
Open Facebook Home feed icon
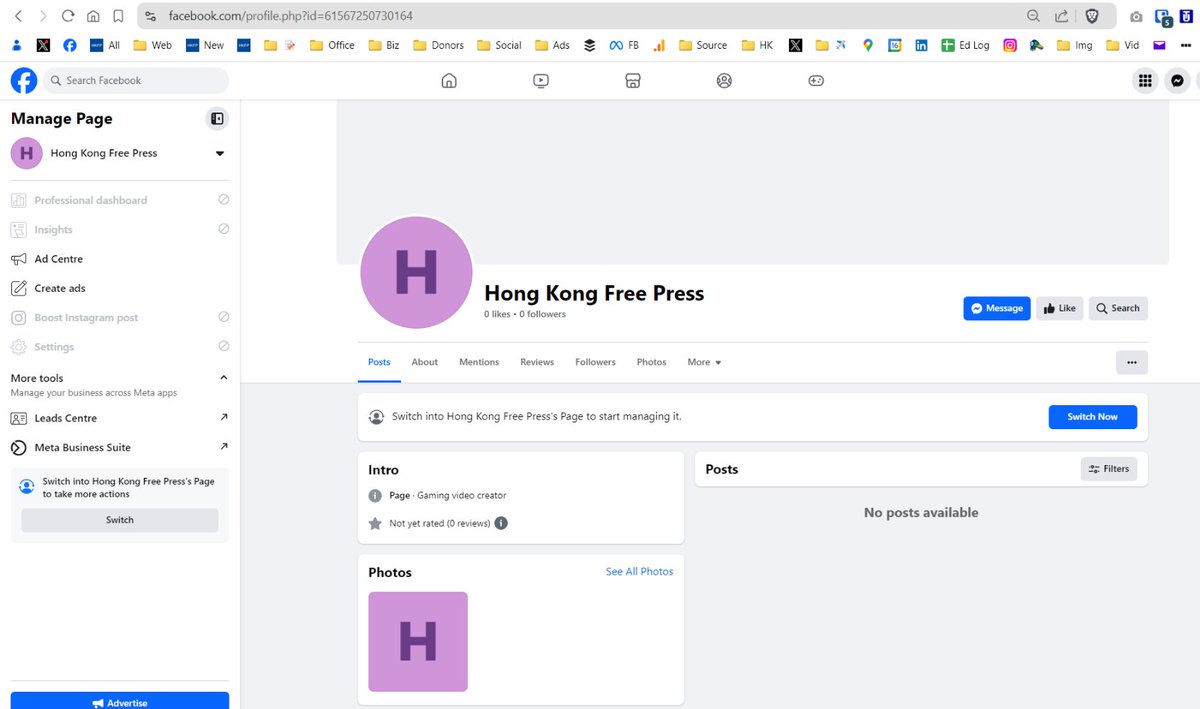pos(449,81)
